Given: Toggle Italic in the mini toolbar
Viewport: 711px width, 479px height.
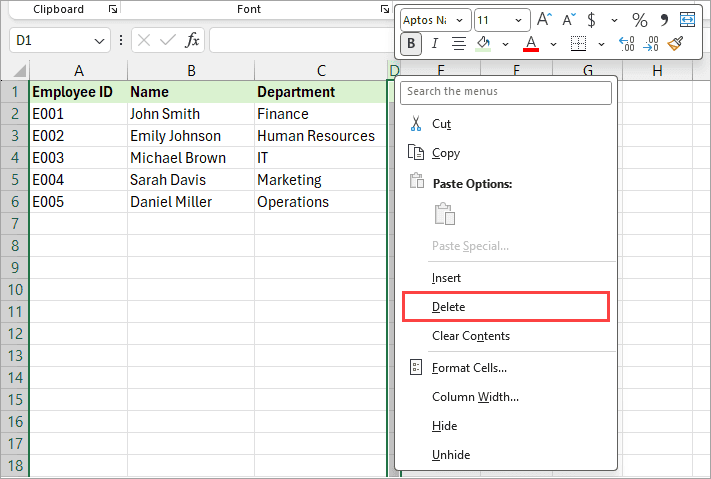Looking at the screenshot, I should 434,44.
